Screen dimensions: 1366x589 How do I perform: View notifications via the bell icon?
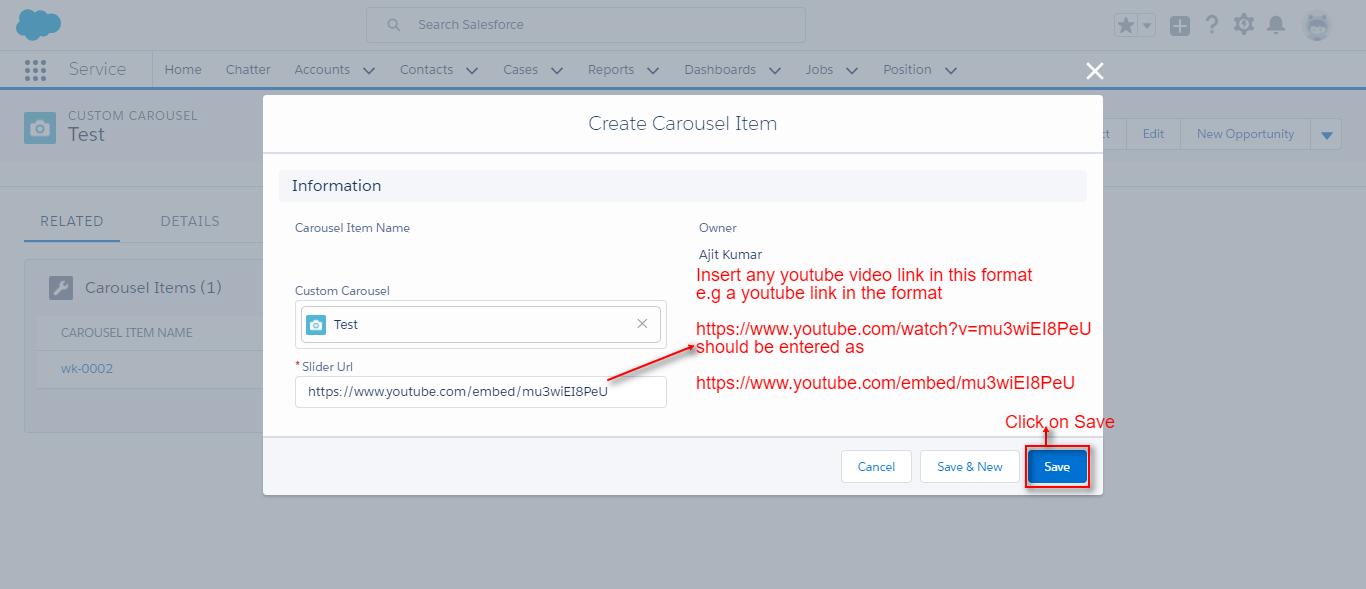coord(1276,24)
